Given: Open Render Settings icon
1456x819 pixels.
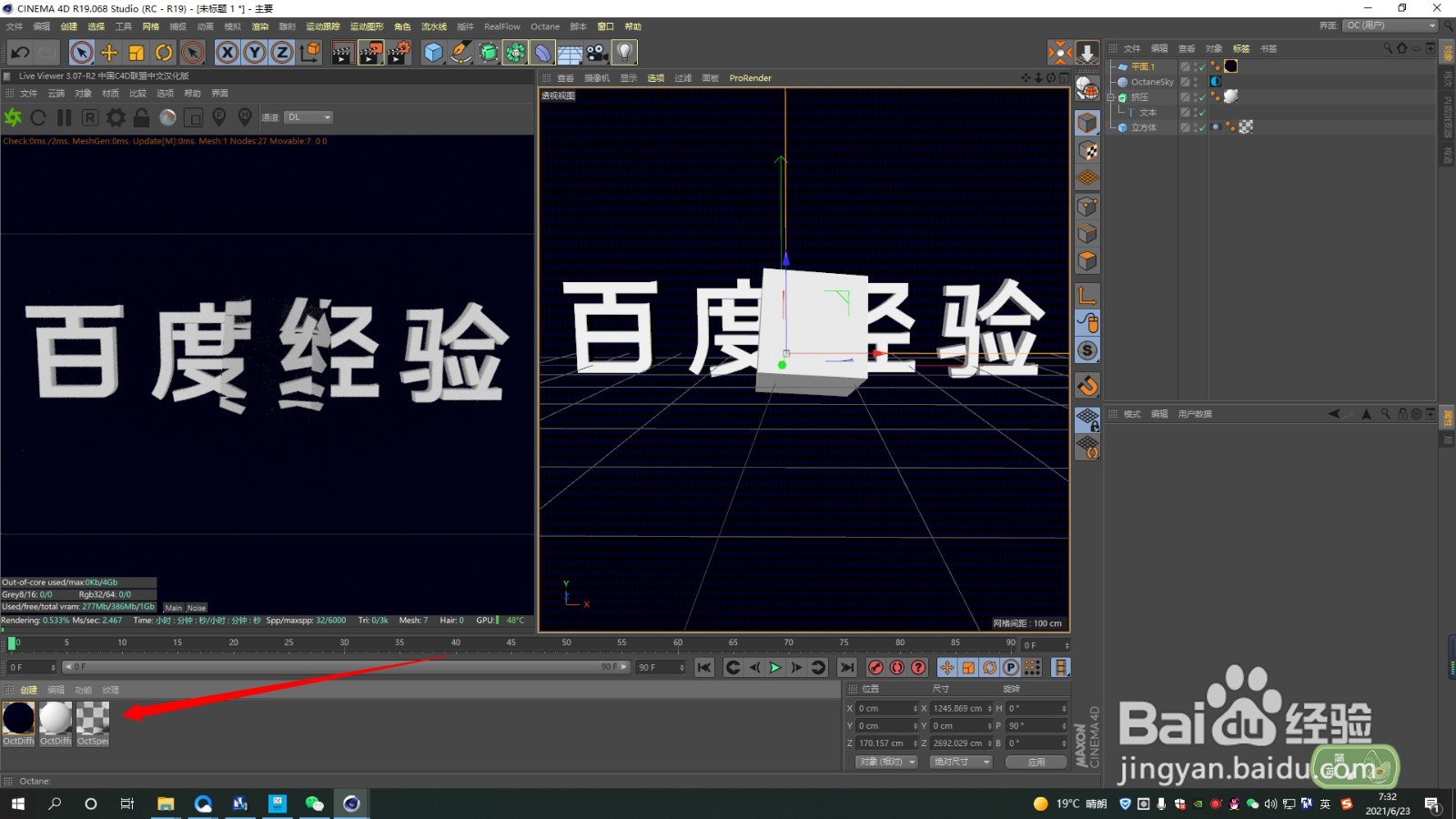Looking at the screenshot, I should click(x=399, y=53).
